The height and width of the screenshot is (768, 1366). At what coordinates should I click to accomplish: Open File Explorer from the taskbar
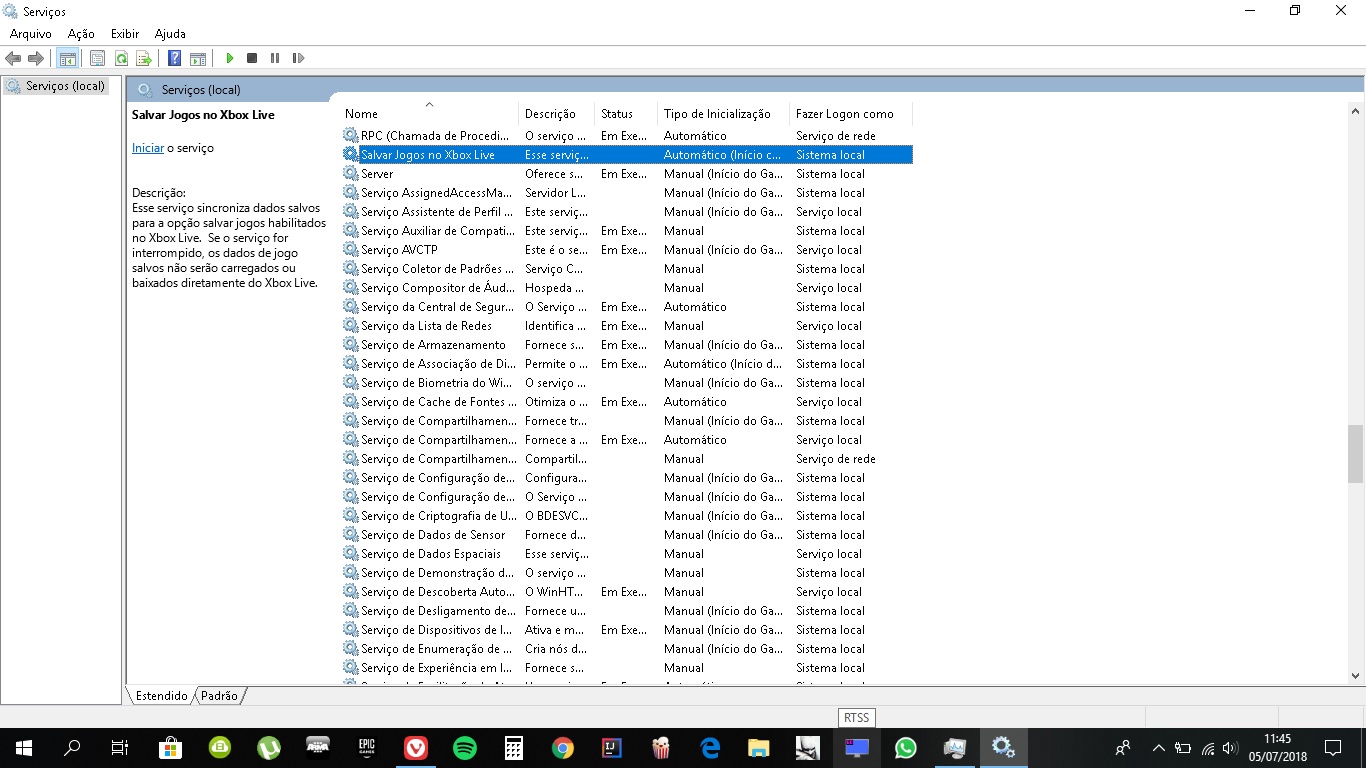point(759,748)
